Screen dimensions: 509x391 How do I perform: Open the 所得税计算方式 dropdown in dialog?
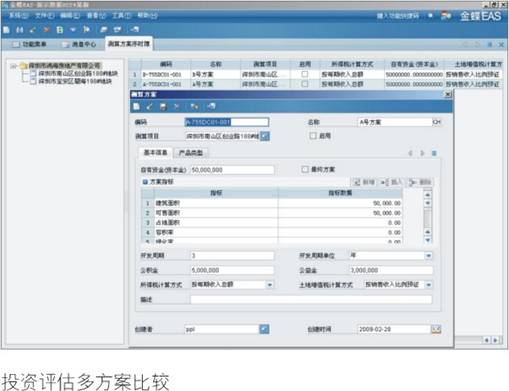tap(270, 285)
